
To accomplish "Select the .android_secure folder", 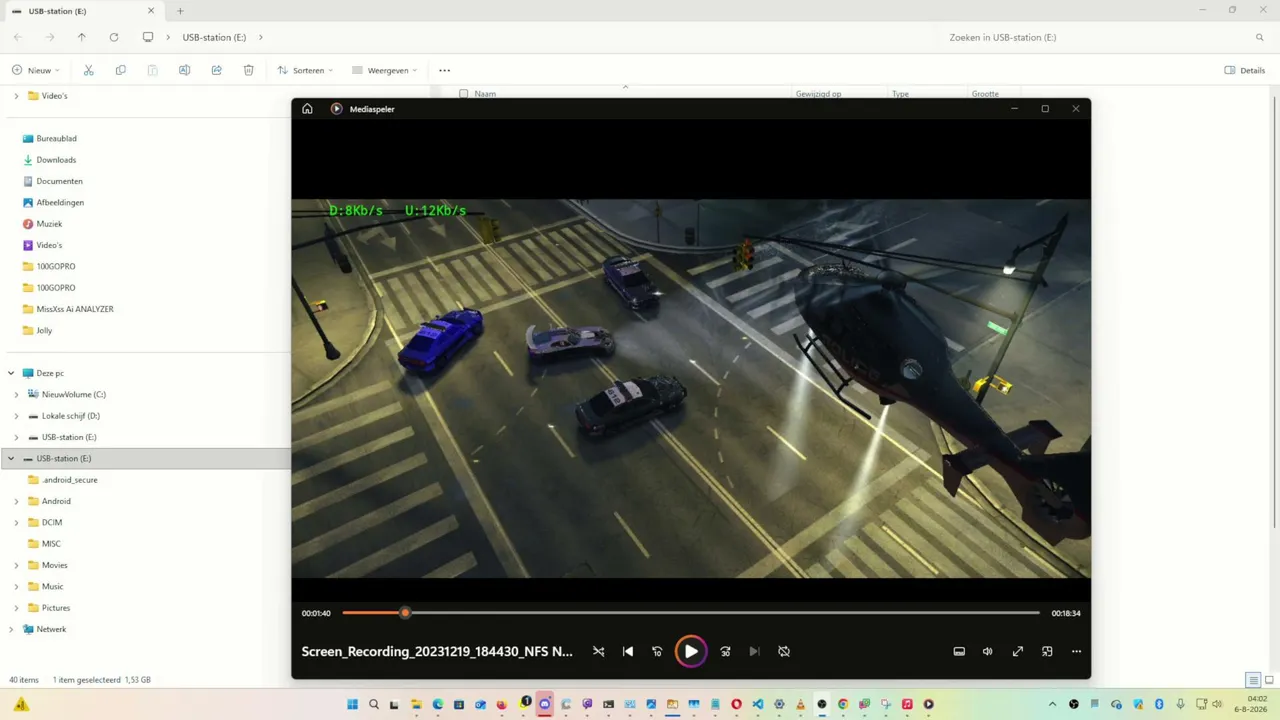I will [70, 480].
